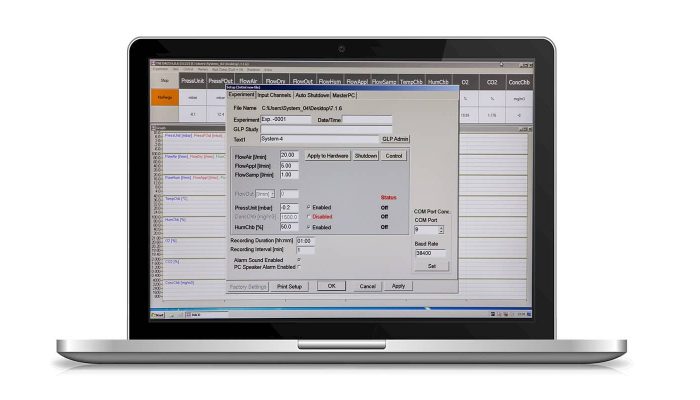The width and height of the screenshot is (700, 400).
Task: Click the Control button
Action: pos(393,156)
